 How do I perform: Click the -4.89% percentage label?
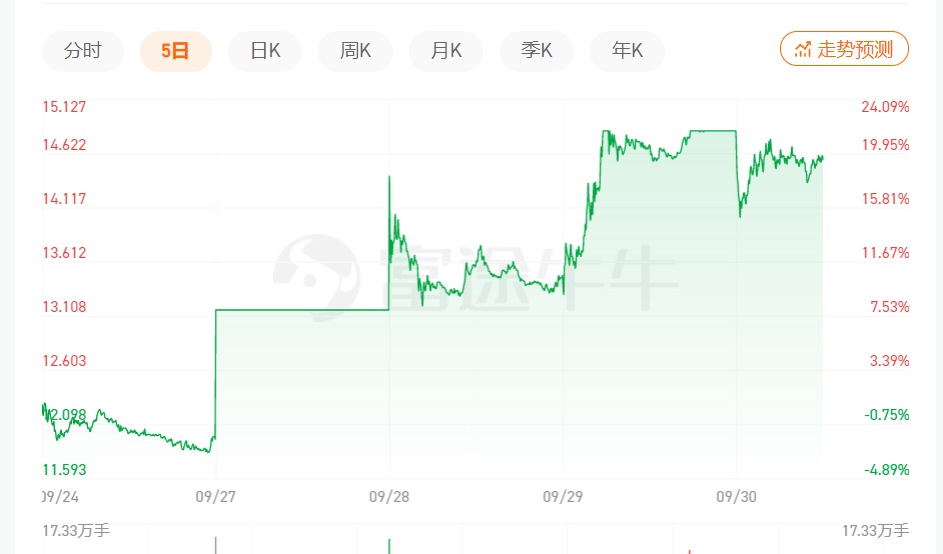[885, 469]
